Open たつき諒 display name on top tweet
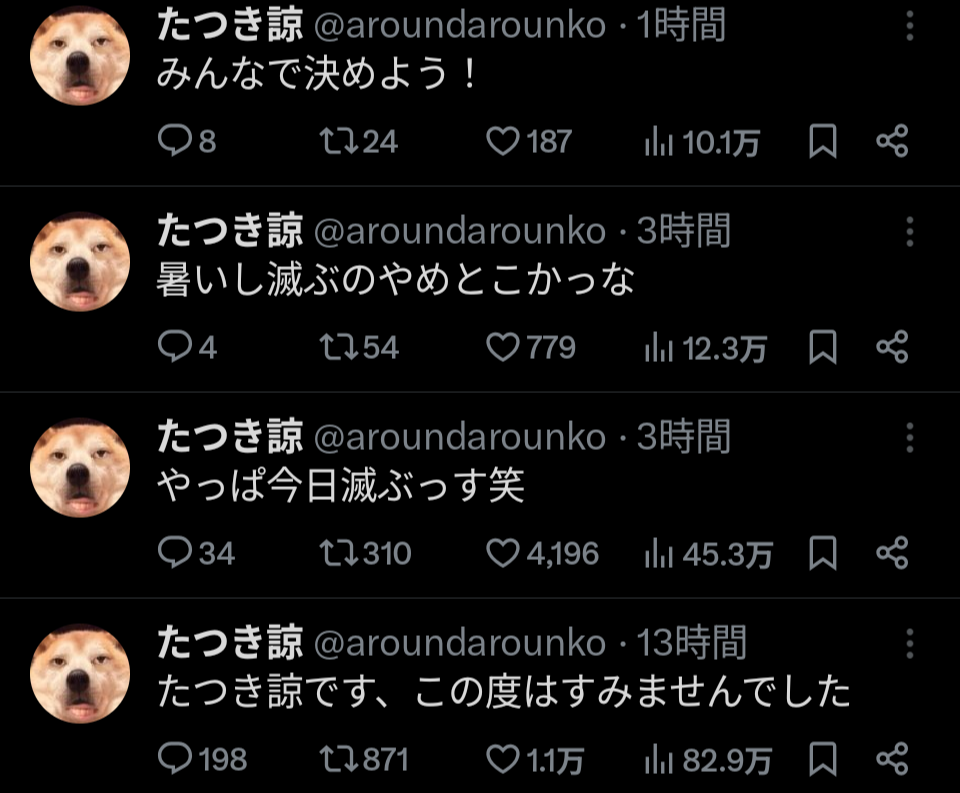The image size is (960, 793). click(230, 25)
